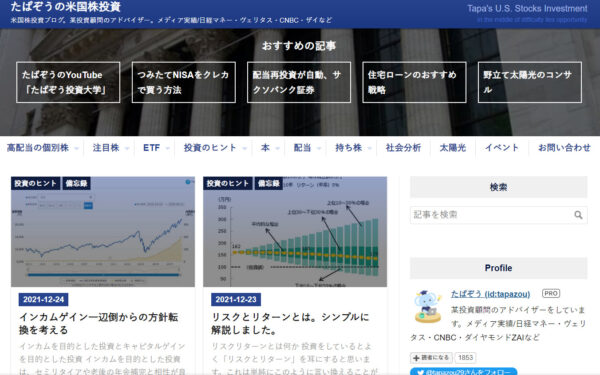This screenshot has height=375, width=600.
Task: Open the つみたてNISAをクレカで買う方法 box
Action: pyautogui.click(x=184, y=82)
